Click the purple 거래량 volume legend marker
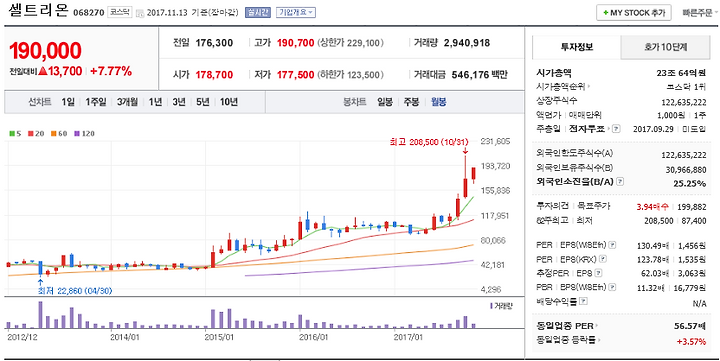The image size is (720, 361). click(491, 305)
